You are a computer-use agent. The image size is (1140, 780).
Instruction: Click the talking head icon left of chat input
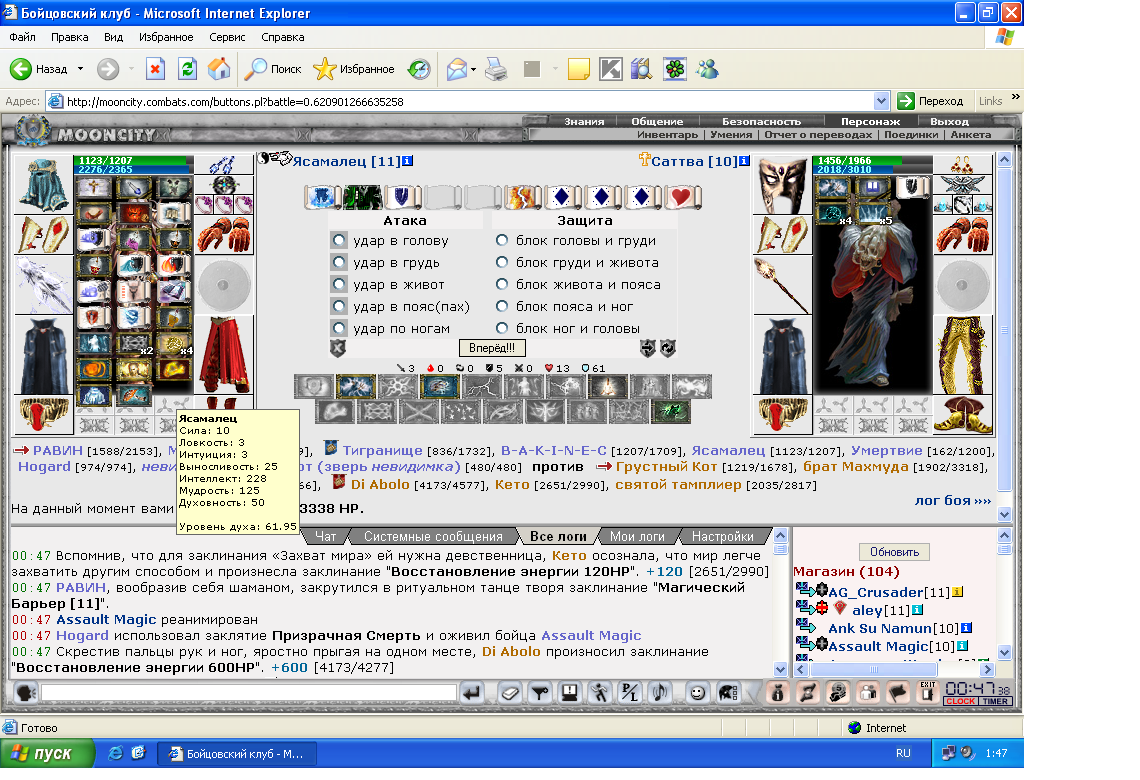click(25, 693)
